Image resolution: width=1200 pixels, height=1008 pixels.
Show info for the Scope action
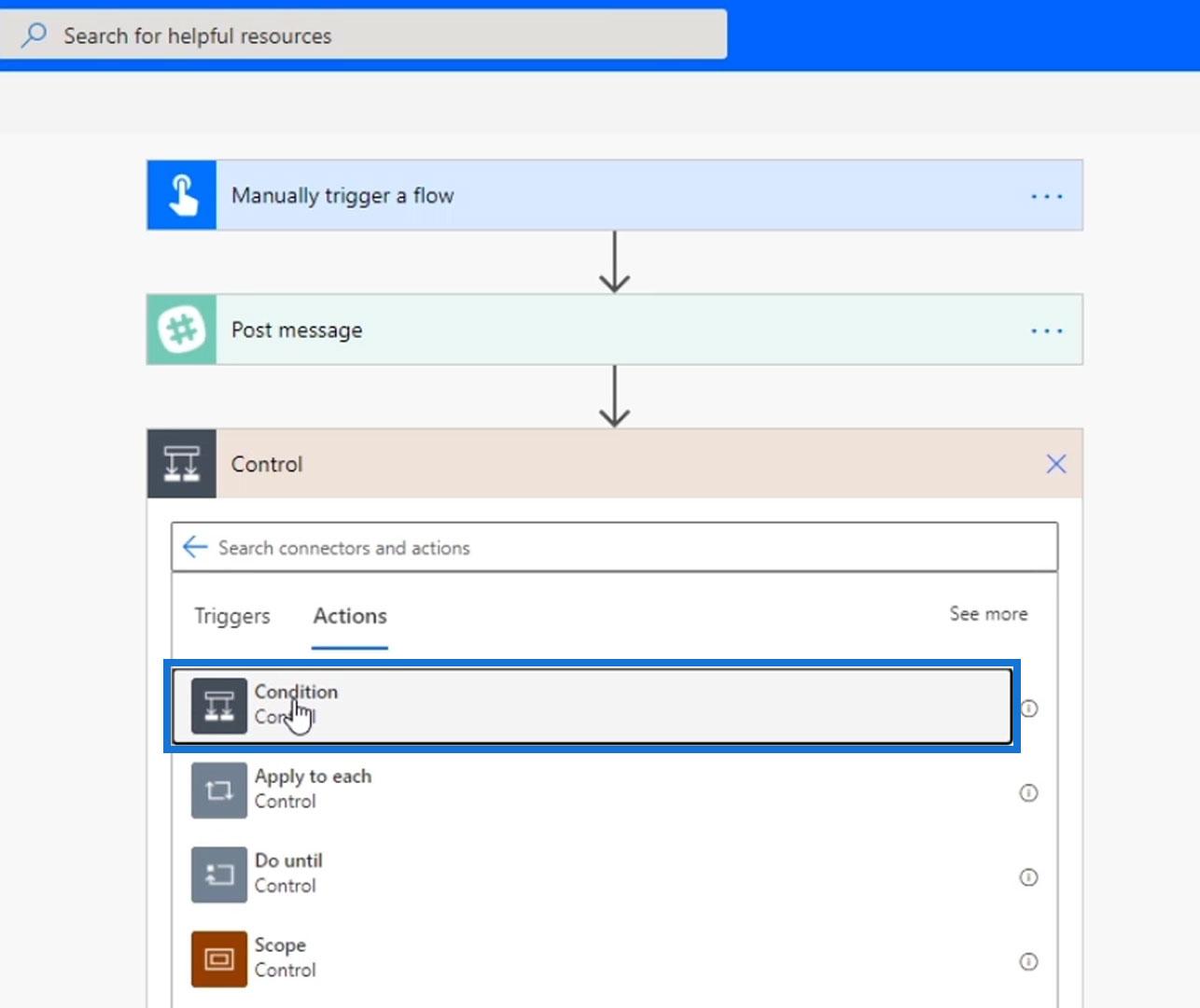click(x=1028, y=961)
